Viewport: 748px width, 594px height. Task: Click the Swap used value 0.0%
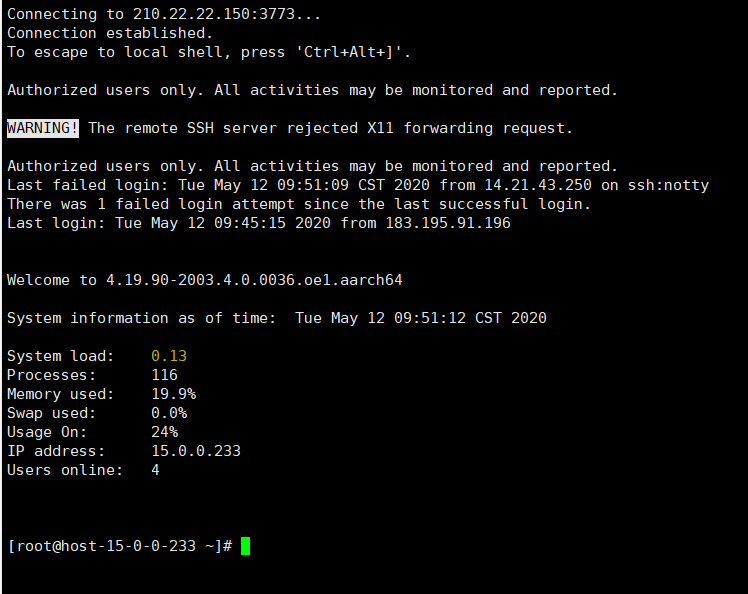click(169, 413)
